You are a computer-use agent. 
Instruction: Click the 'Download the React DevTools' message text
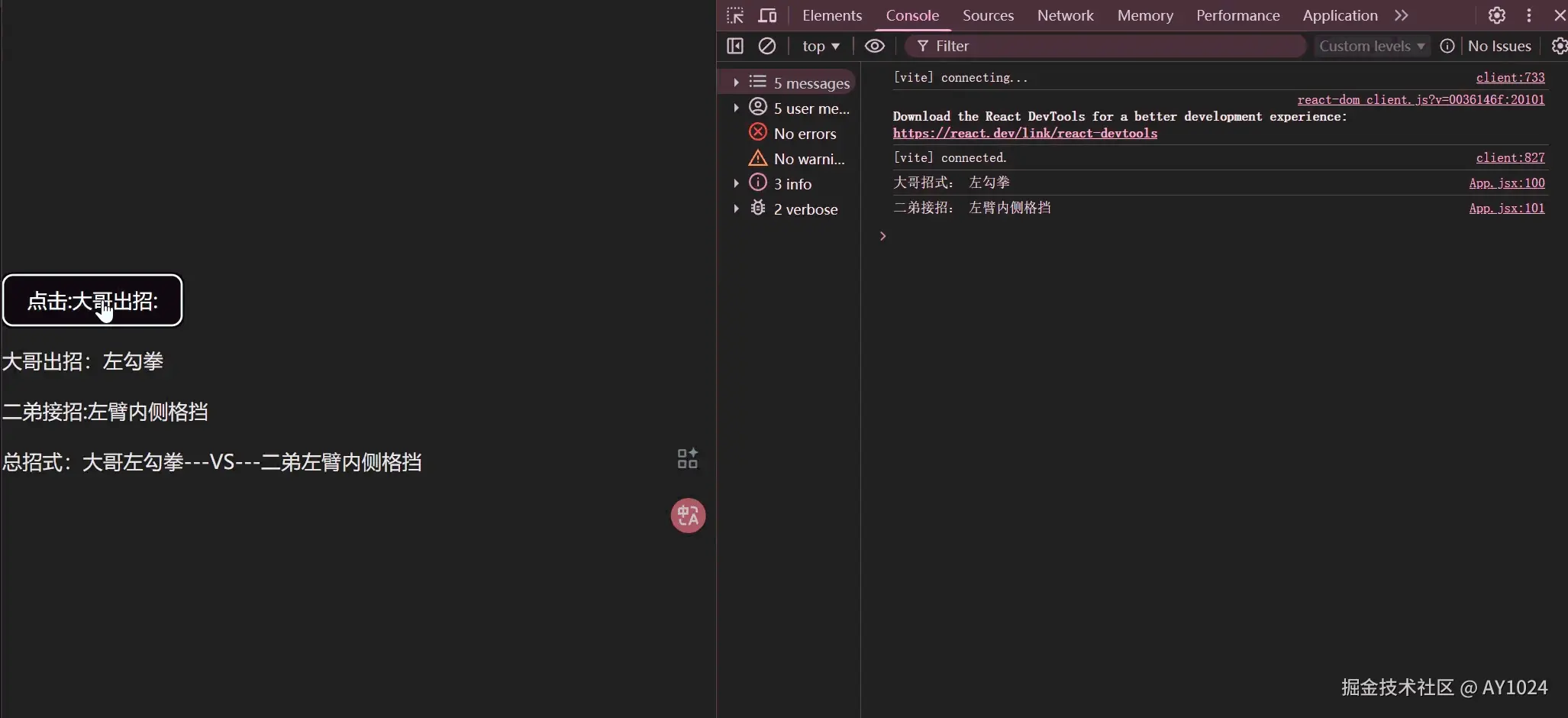[x=1120, y=116]
